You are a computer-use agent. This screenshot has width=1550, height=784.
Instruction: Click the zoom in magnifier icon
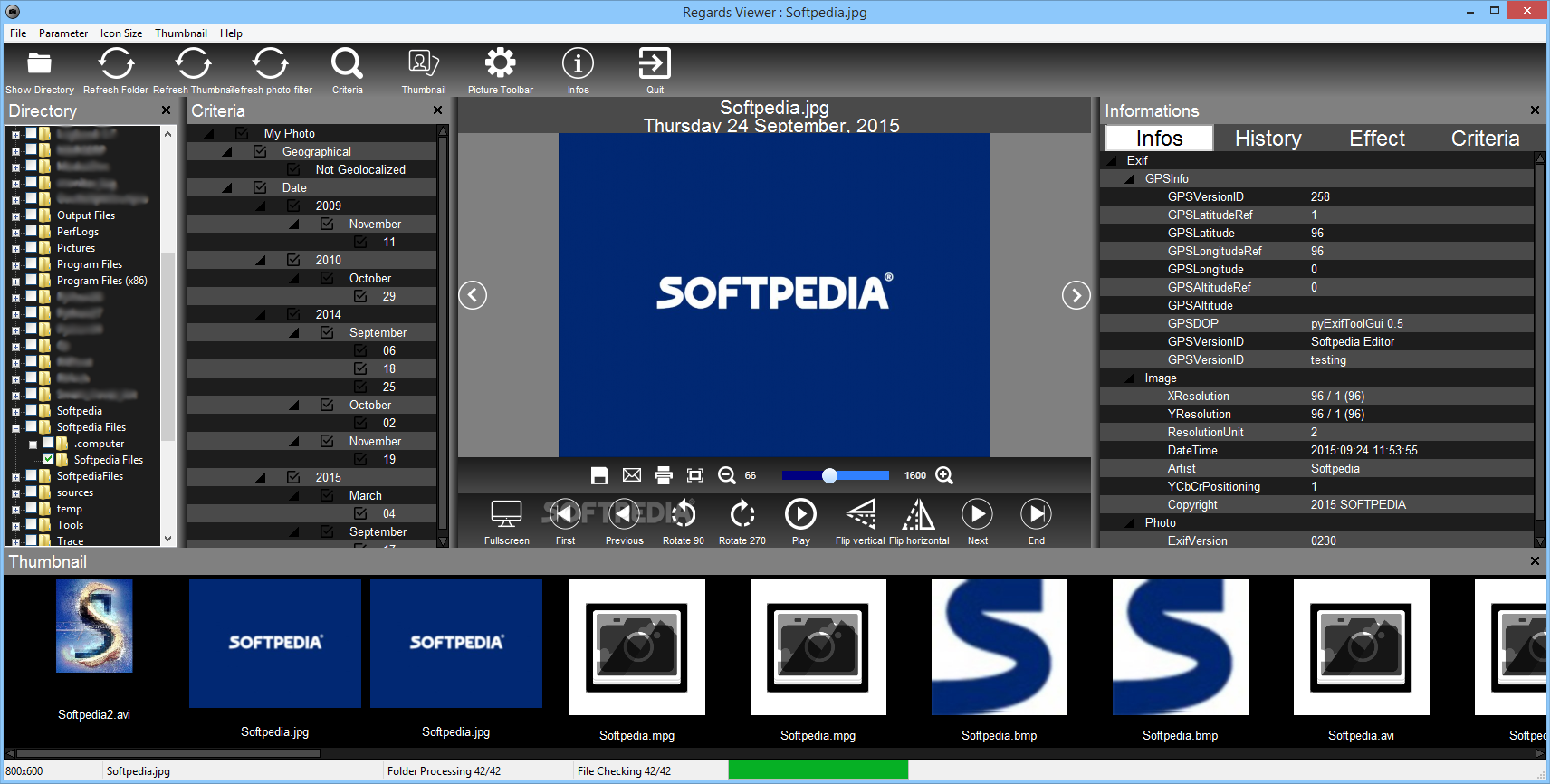[x=944, y=475]
